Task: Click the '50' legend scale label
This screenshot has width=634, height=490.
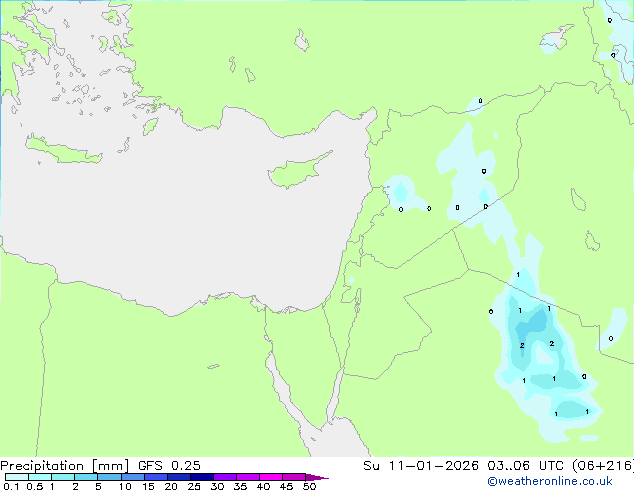Action: pos(310,486)
